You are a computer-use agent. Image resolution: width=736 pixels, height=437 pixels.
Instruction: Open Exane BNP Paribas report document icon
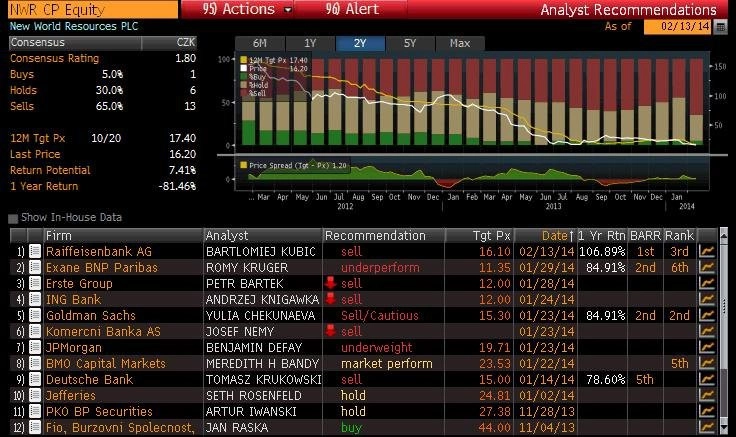35,267
